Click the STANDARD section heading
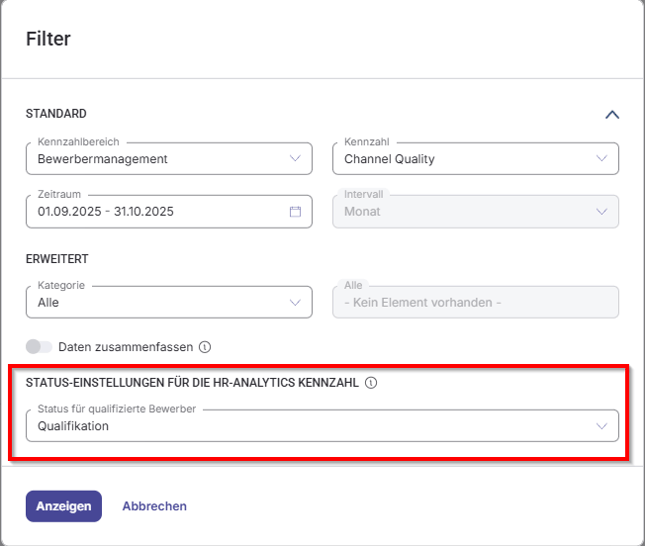 (56, 114)
